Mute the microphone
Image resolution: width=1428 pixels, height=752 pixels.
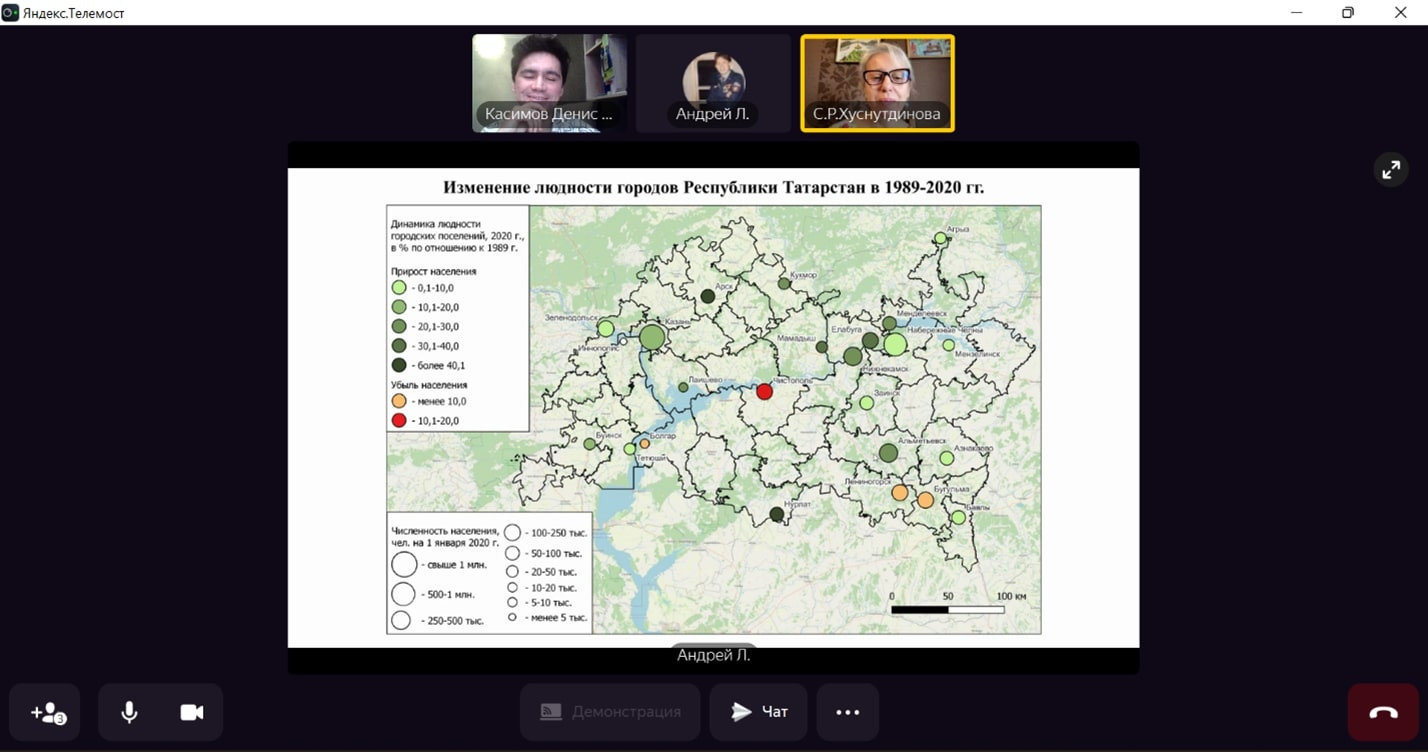click(129, 712)
